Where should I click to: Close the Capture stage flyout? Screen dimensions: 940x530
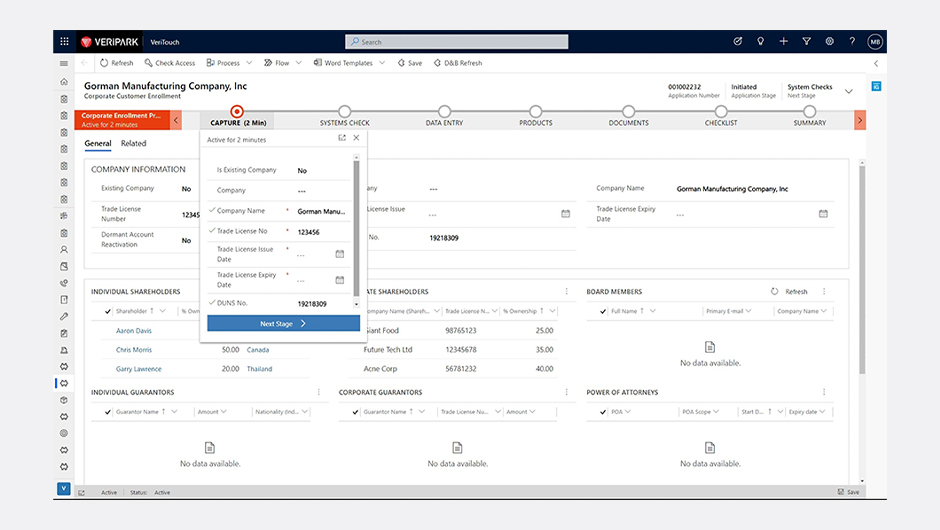[x=357, y=138]
